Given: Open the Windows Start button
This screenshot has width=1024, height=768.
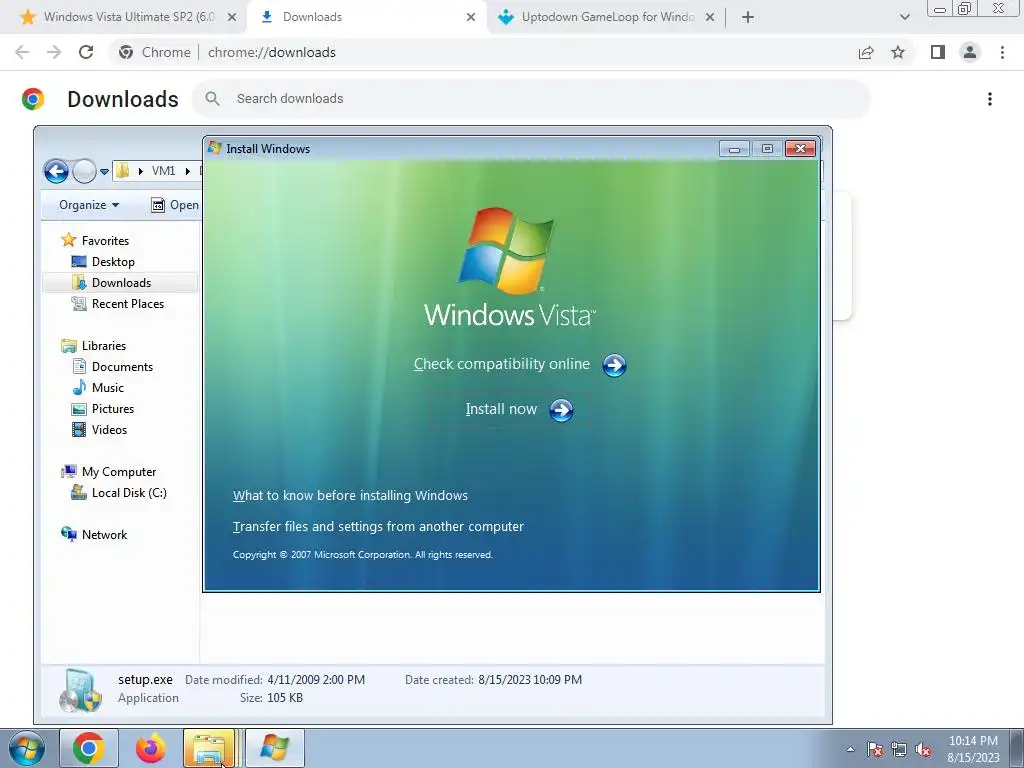Looking at the screenshot, I should tap(27, 748).
